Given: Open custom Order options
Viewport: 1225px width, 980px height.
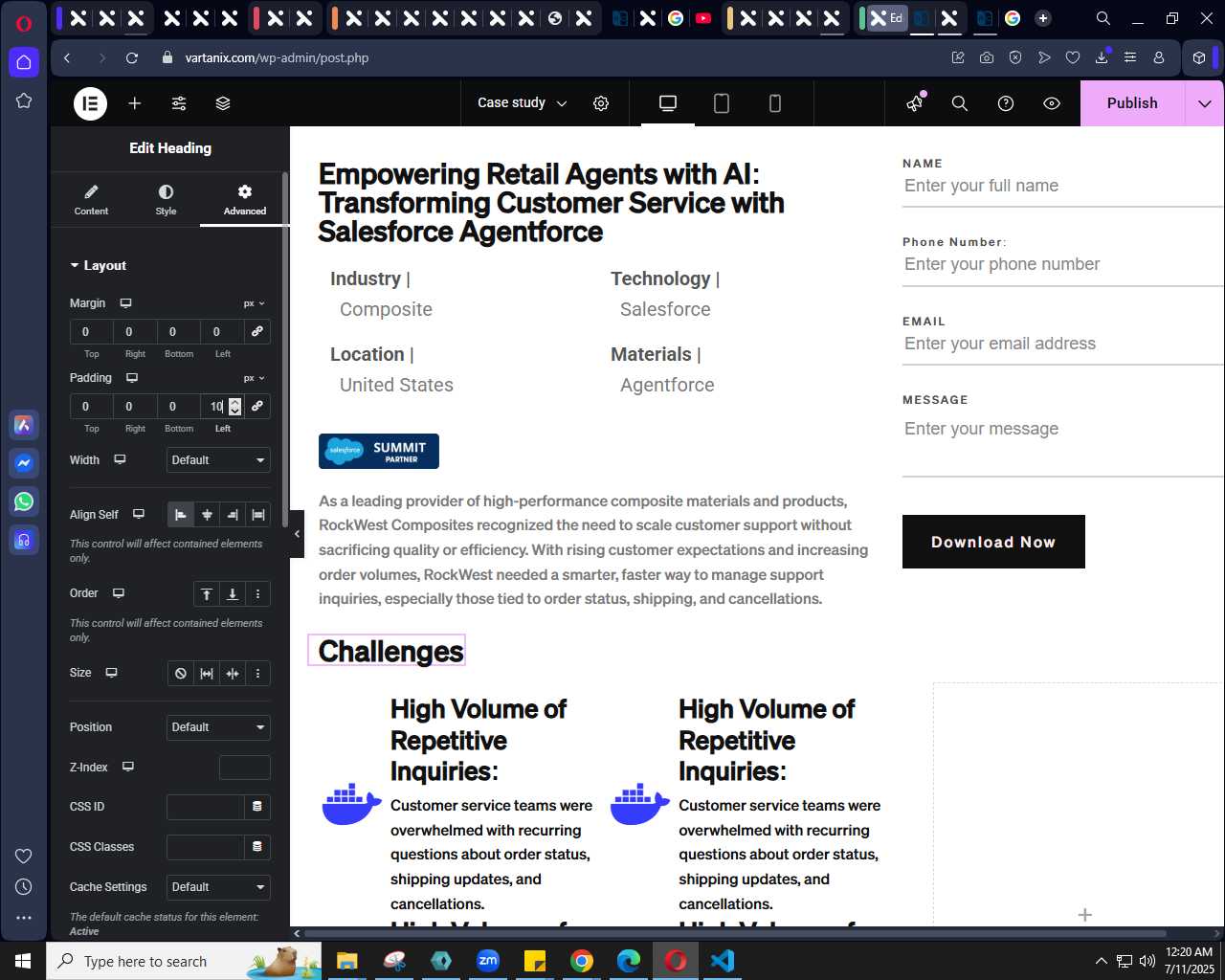Looking at the screenshot, I should [x=258, y=594].
